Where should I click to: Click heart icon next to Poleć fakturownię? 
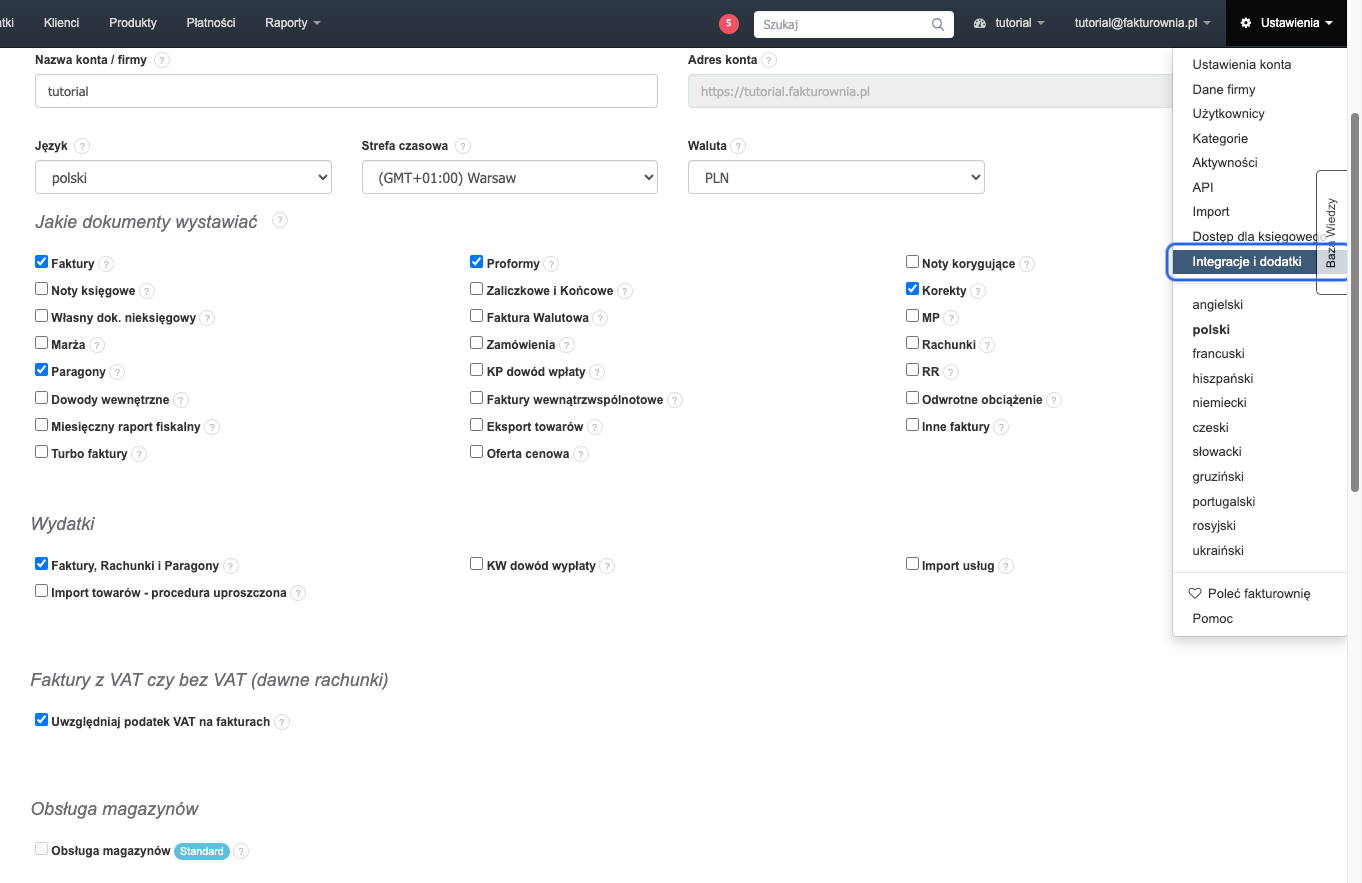[1195, 593]
